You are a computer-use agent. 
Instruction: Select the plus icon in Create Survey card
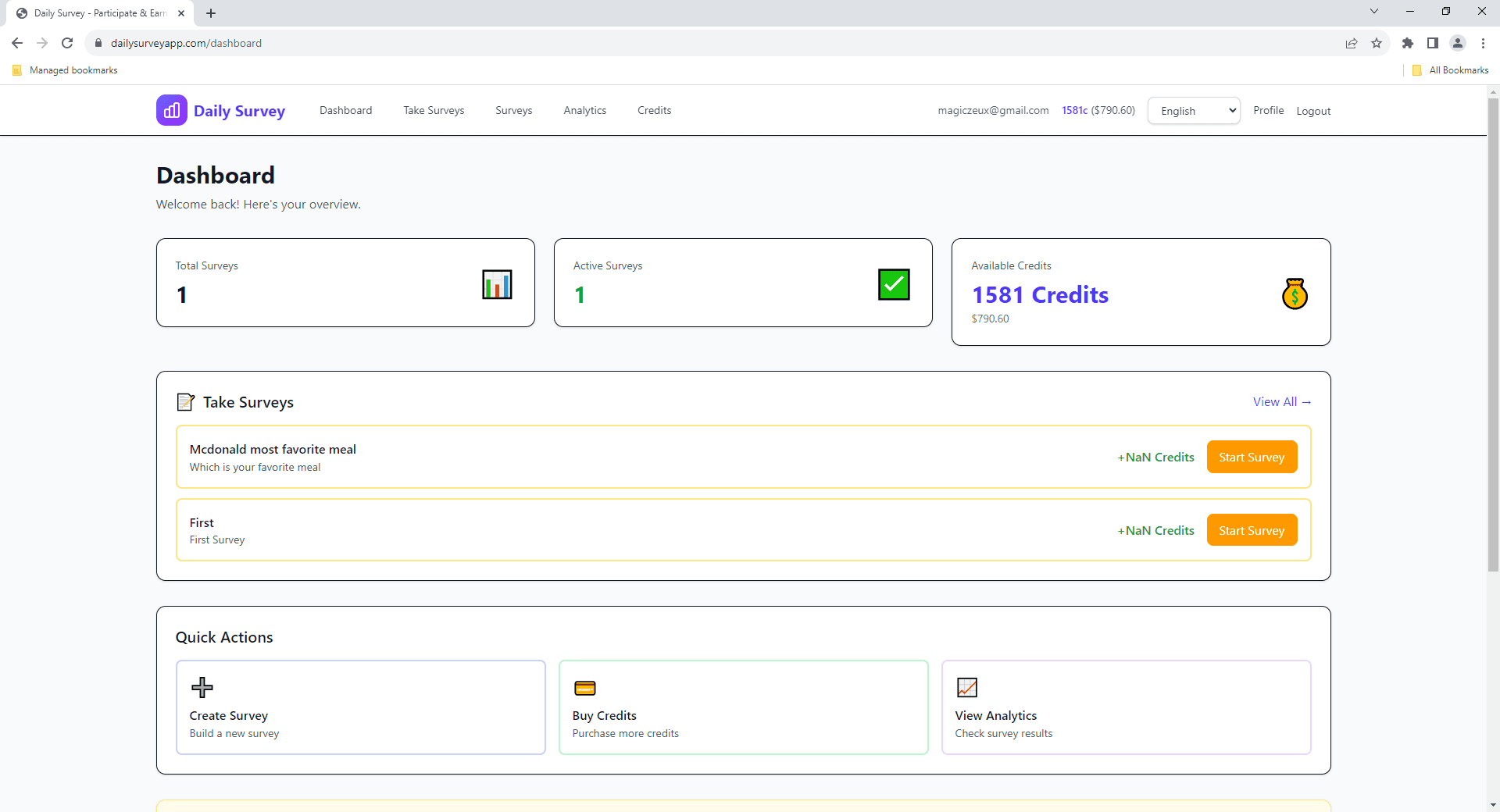202,687
